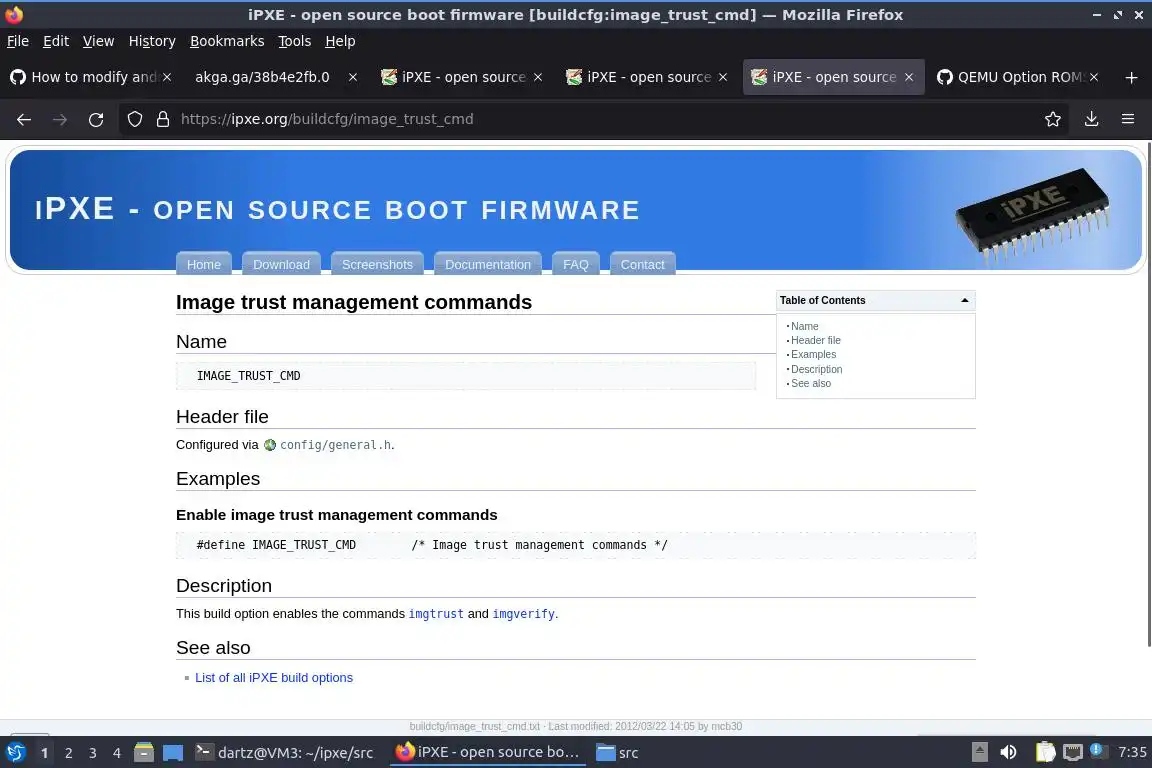Viewport: 1152px width, 768px height.
Task: Switch to workspace 3 in taskbar
Action: point(93,753)
